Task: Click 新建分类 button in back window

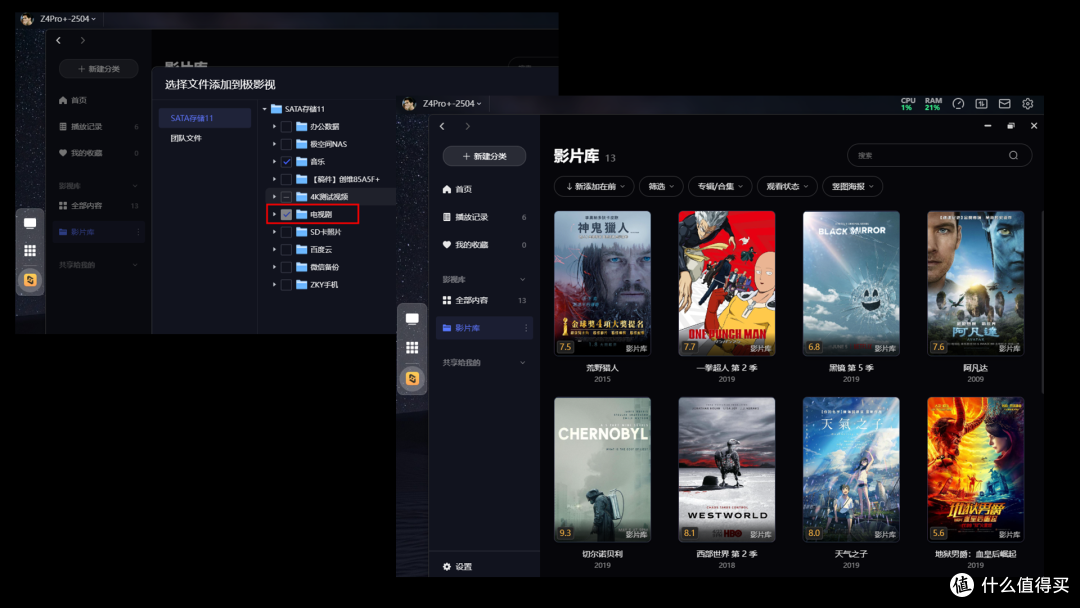Action: pyautogui.click(x=98, y=69)
